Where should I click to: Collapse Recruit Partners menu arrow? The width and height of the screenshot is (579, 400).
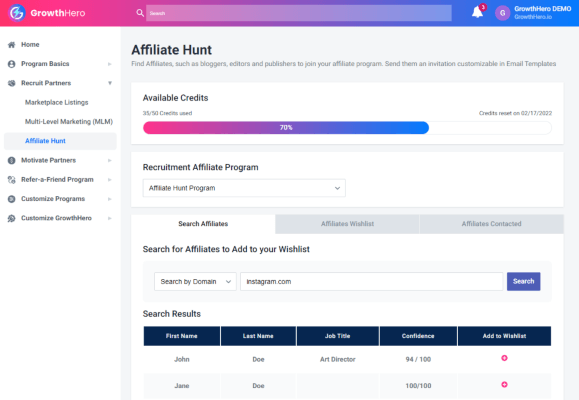pyautogui.click(x=110, y=83)
